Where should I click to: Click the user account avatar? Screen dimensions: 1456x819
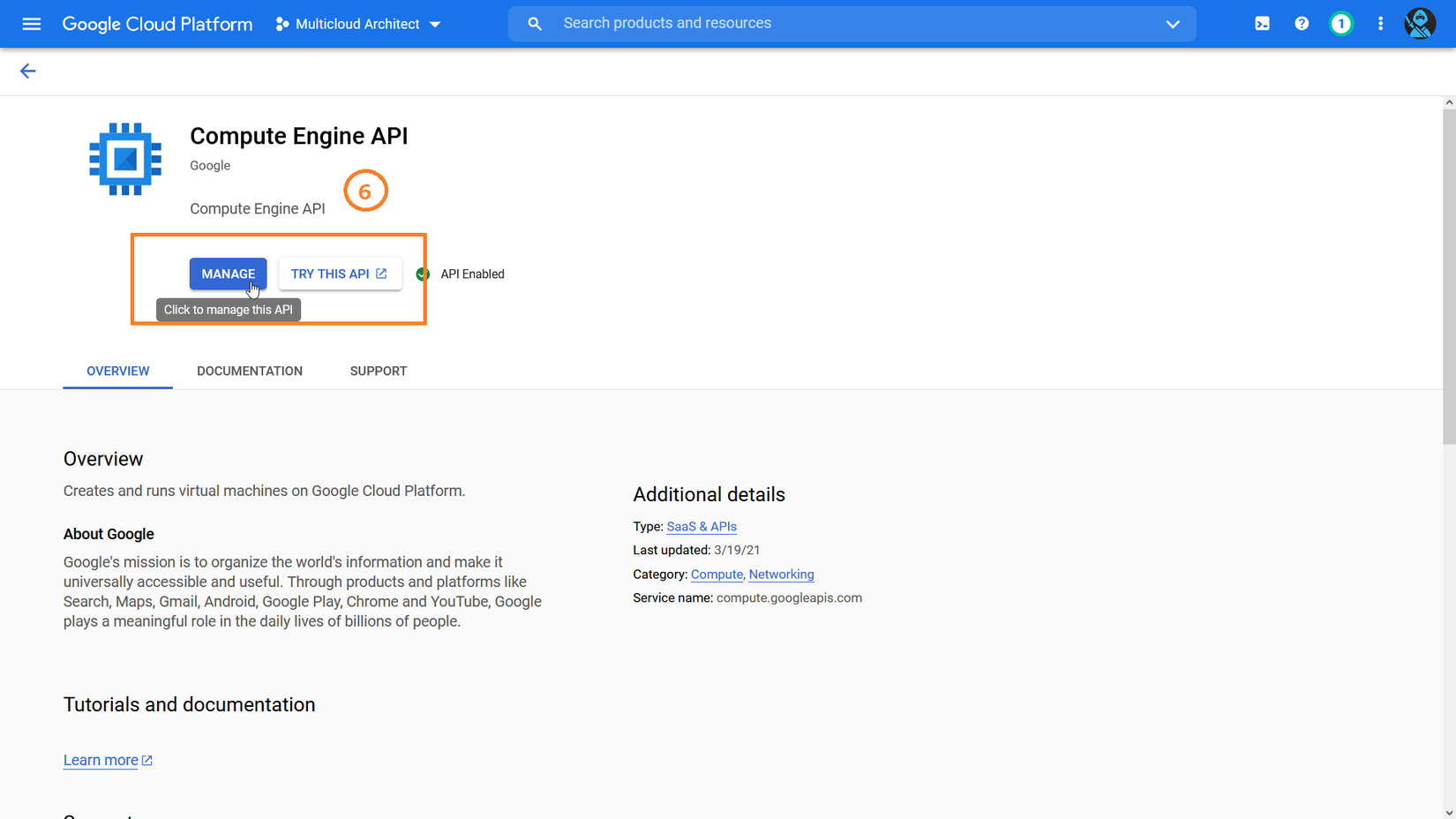click(1419, 24)
